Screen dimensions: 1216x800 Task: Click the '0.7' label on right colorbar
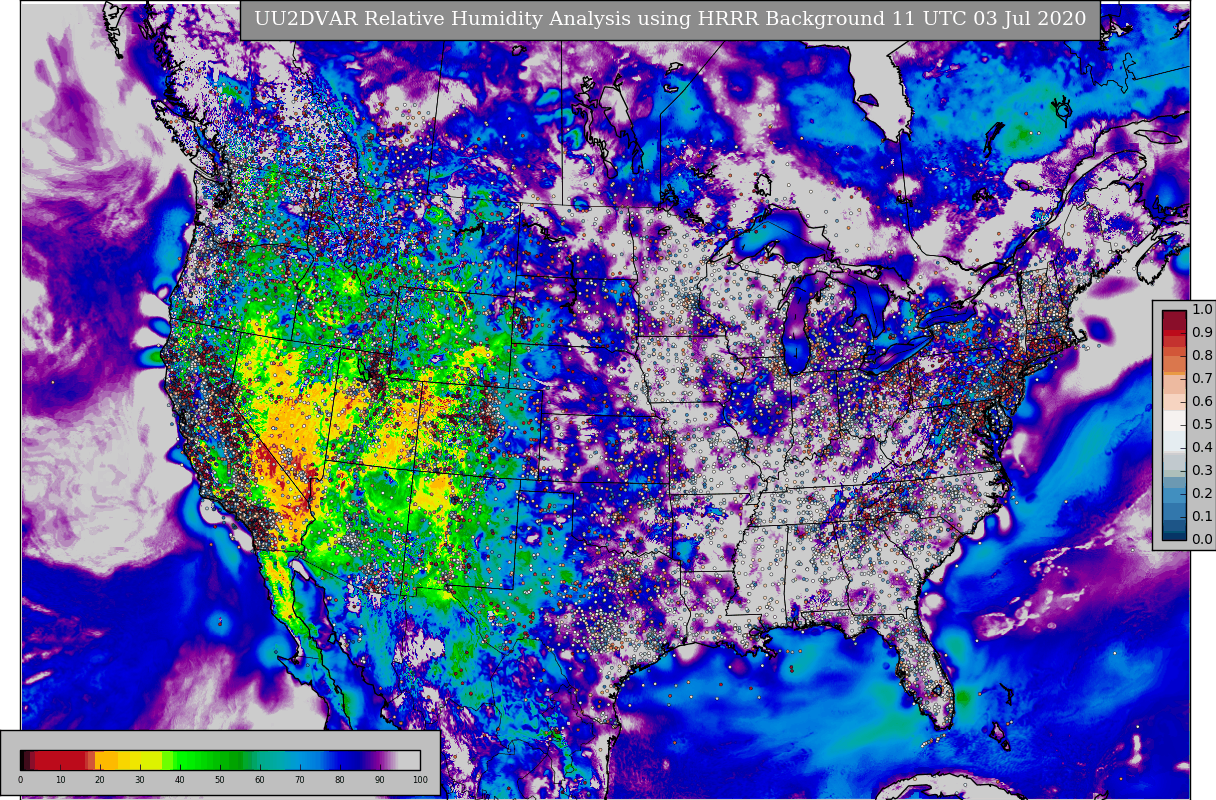1202,378
